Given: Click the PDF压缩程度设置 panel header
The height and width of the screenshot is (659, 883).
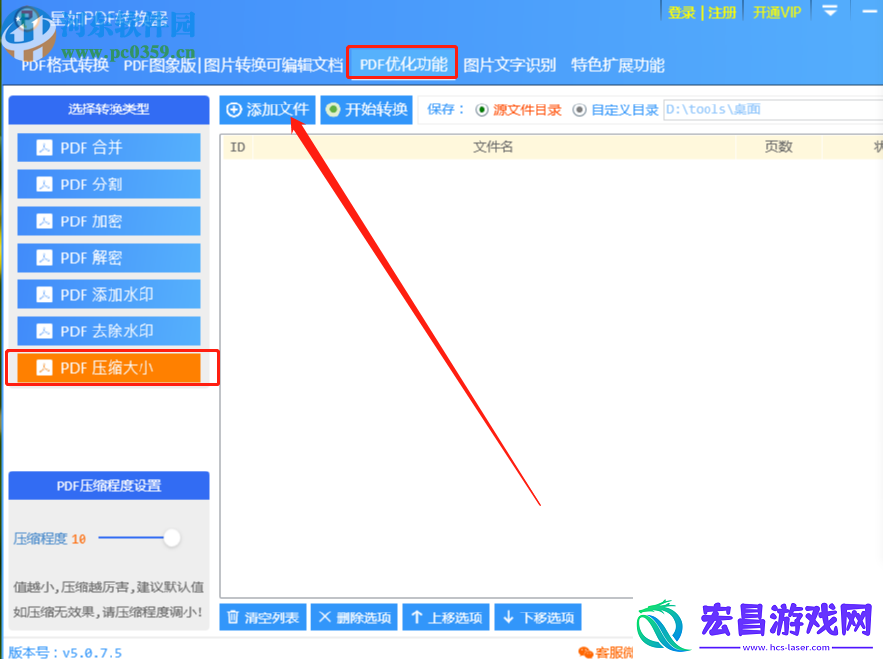Looking at the screenshot, I should pyautogui.click(x=109, y=486).
